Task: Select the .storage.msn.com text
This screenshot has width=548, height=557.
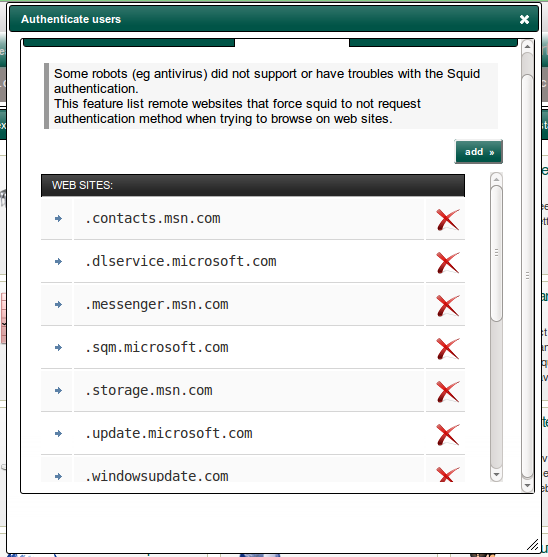Action: pyautogui.click(x=148, y=390)
